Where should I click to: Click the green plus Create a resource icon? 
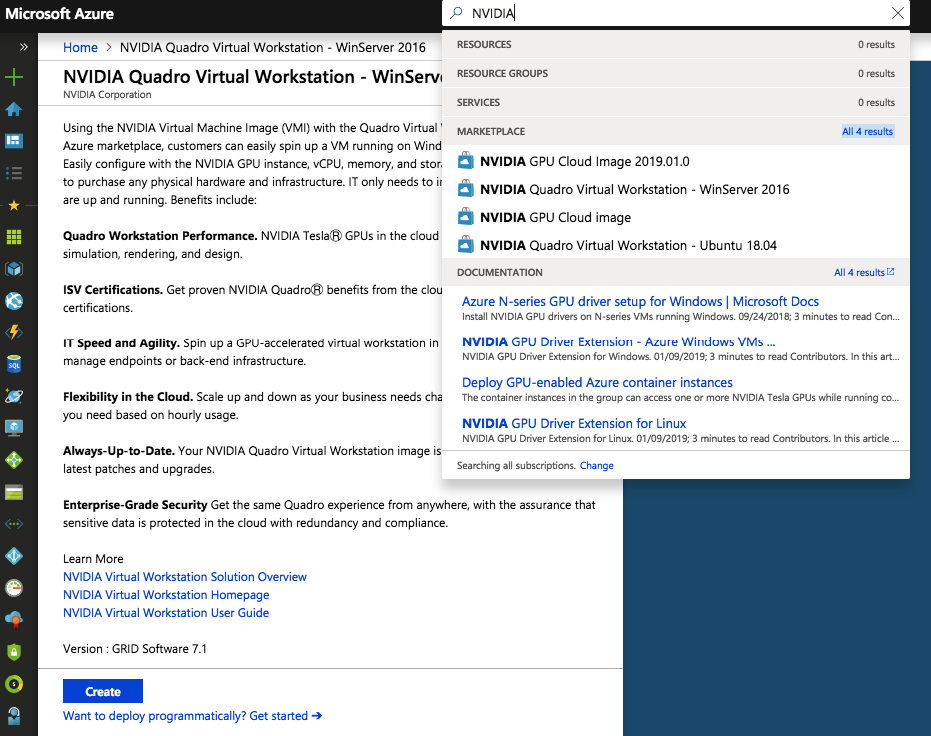[x=14, y=77]
